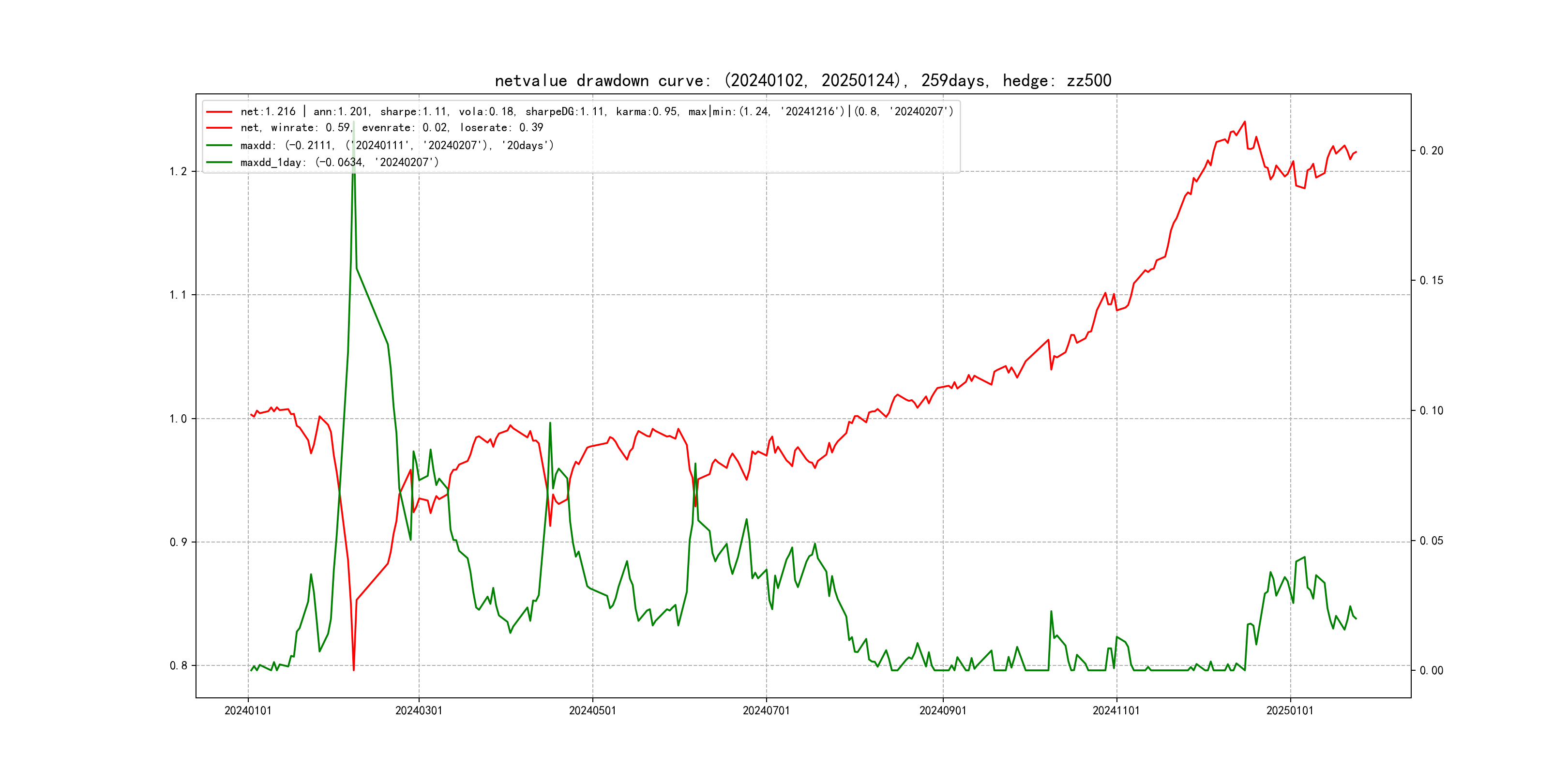
Task: Click the 0.20 right y-axis label
Action: (1431, 151)
